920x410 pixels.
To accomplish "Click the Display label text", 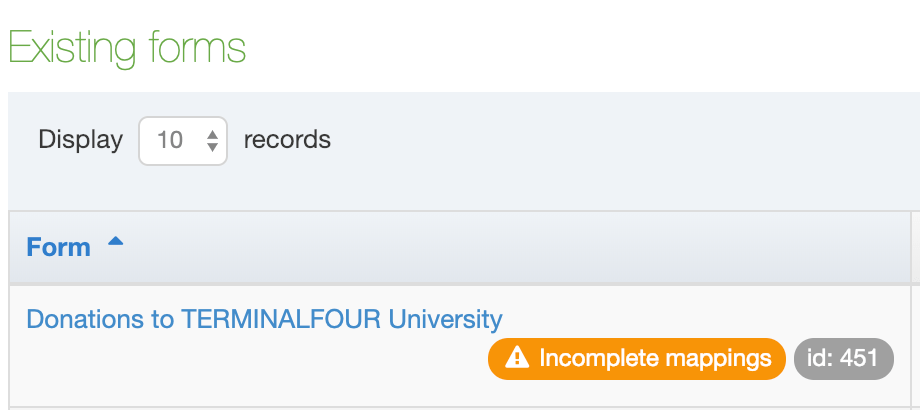I will pos(80,140).
